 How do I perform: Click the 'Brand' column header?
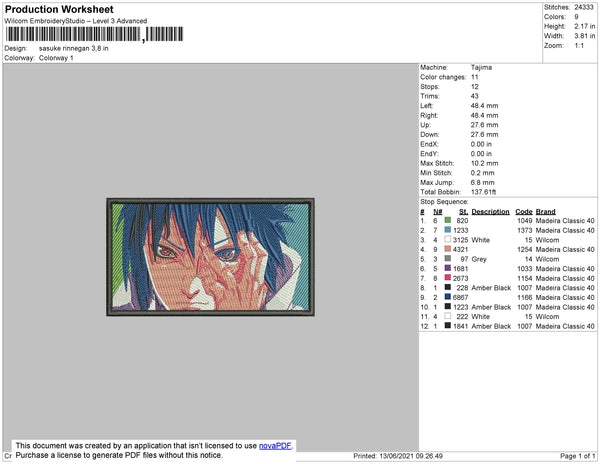tap(546, 212)
